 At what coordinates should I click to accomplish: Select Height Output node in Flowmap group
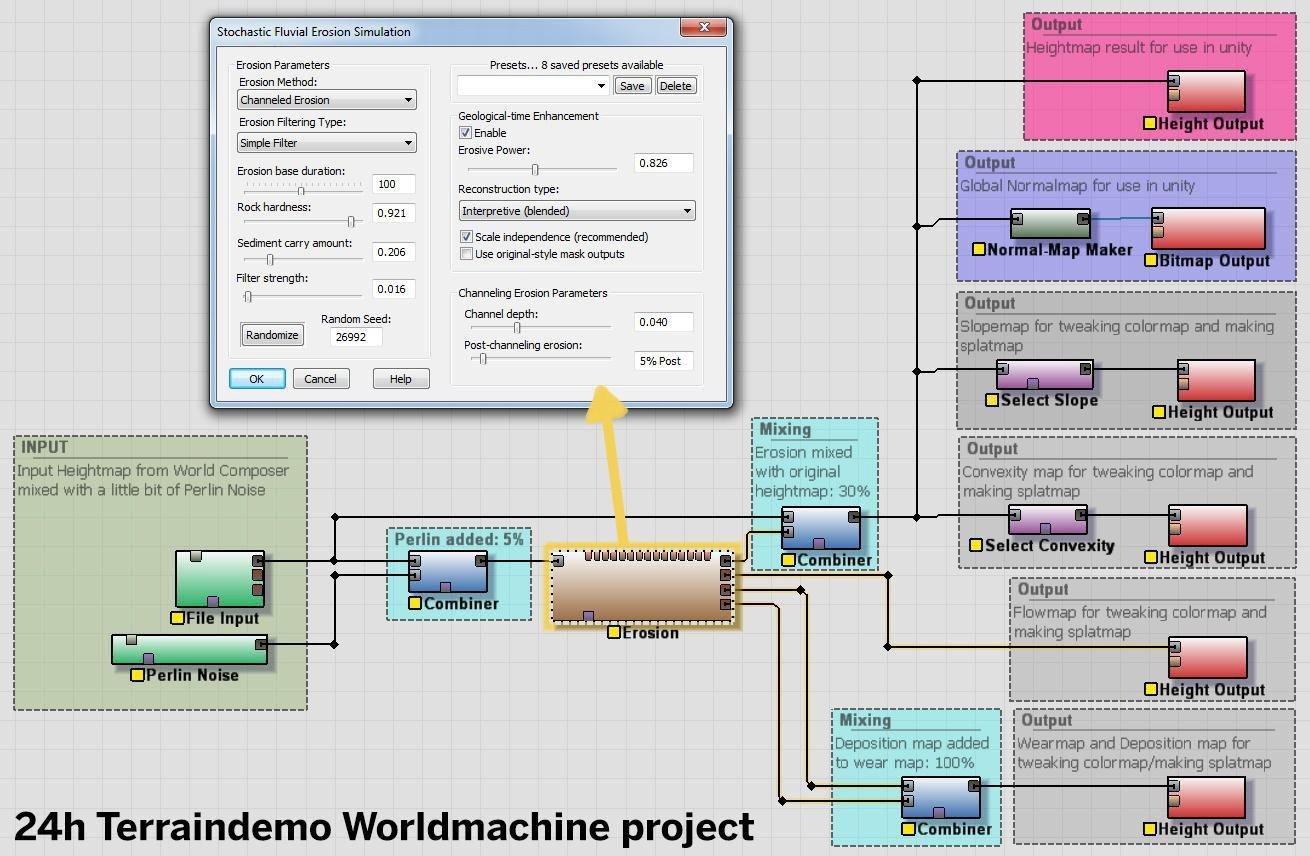click(x=1208, y=658)
